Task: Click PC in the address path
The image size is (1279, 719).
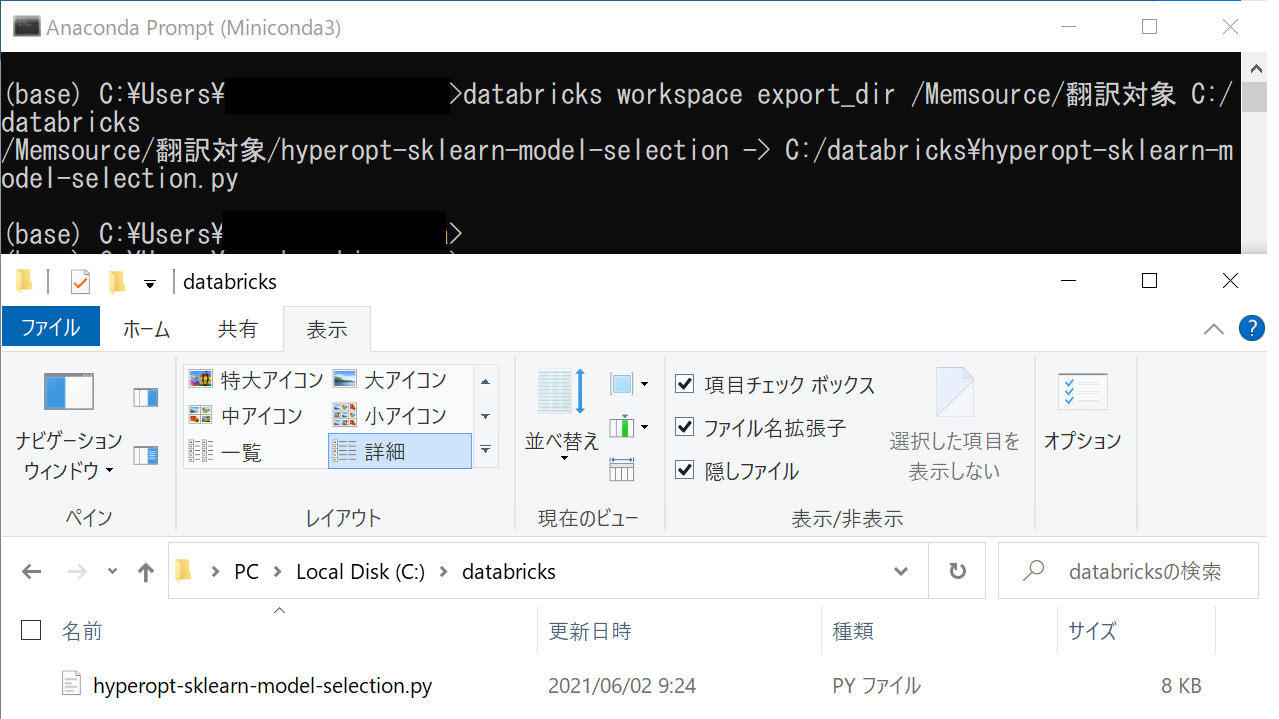Action: click(x=246, y=572)
